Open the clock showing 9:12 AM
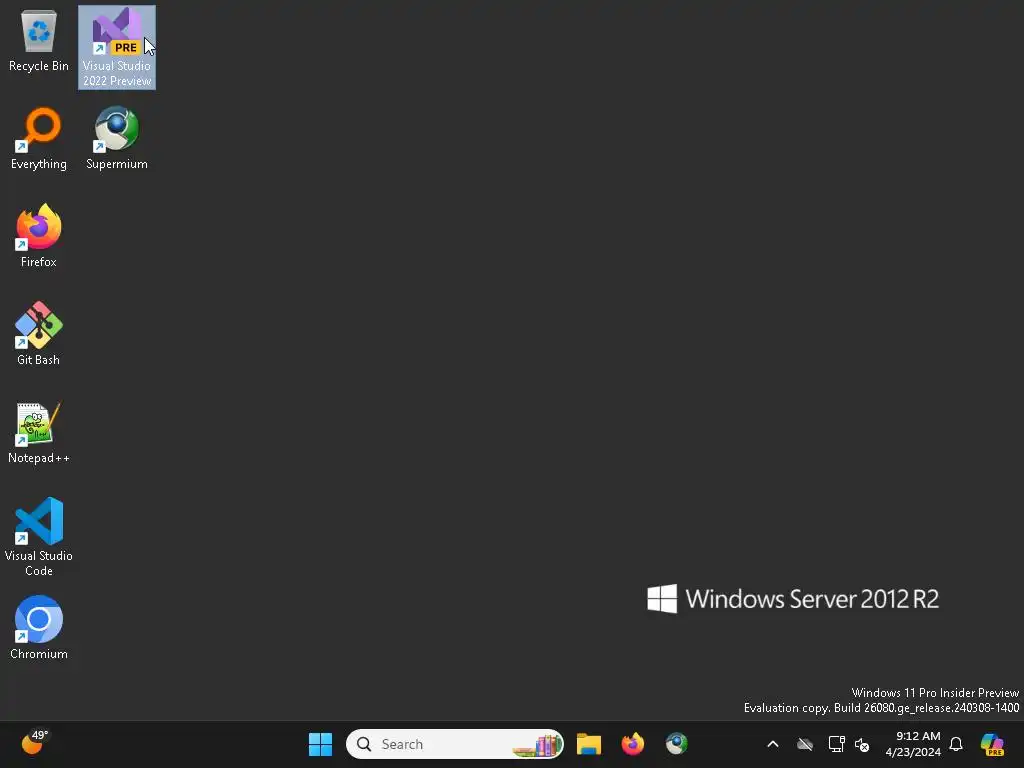Screen dimensions: 1024x768 click(913, 744)
